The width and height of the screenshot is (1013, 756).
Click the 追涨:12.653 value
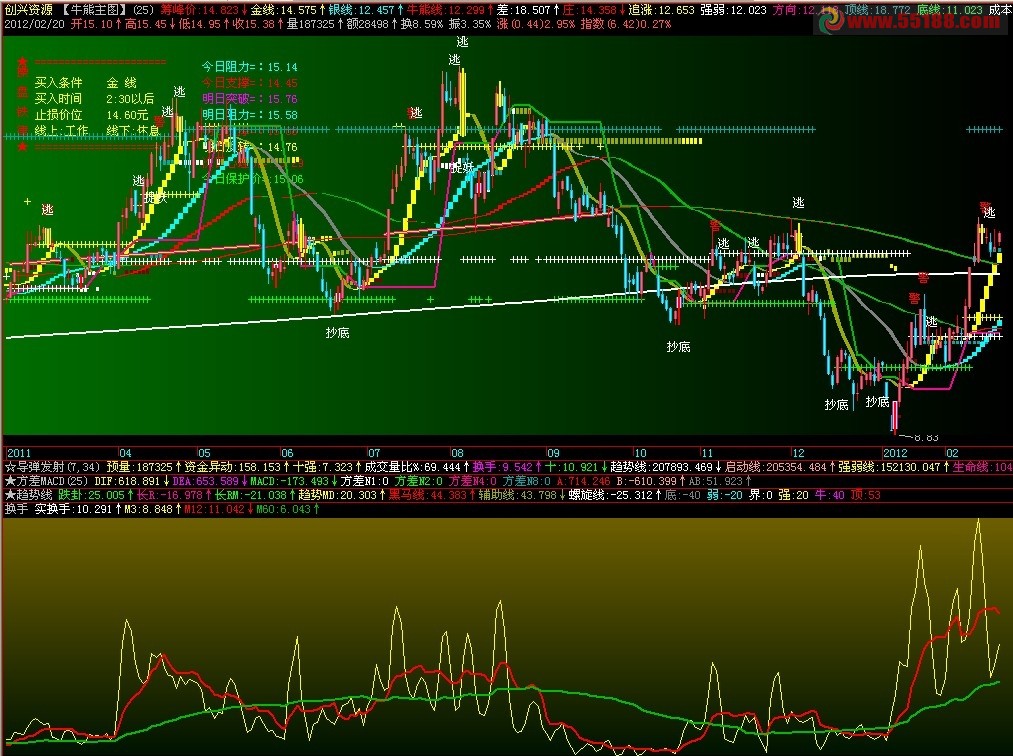point(661,10)
